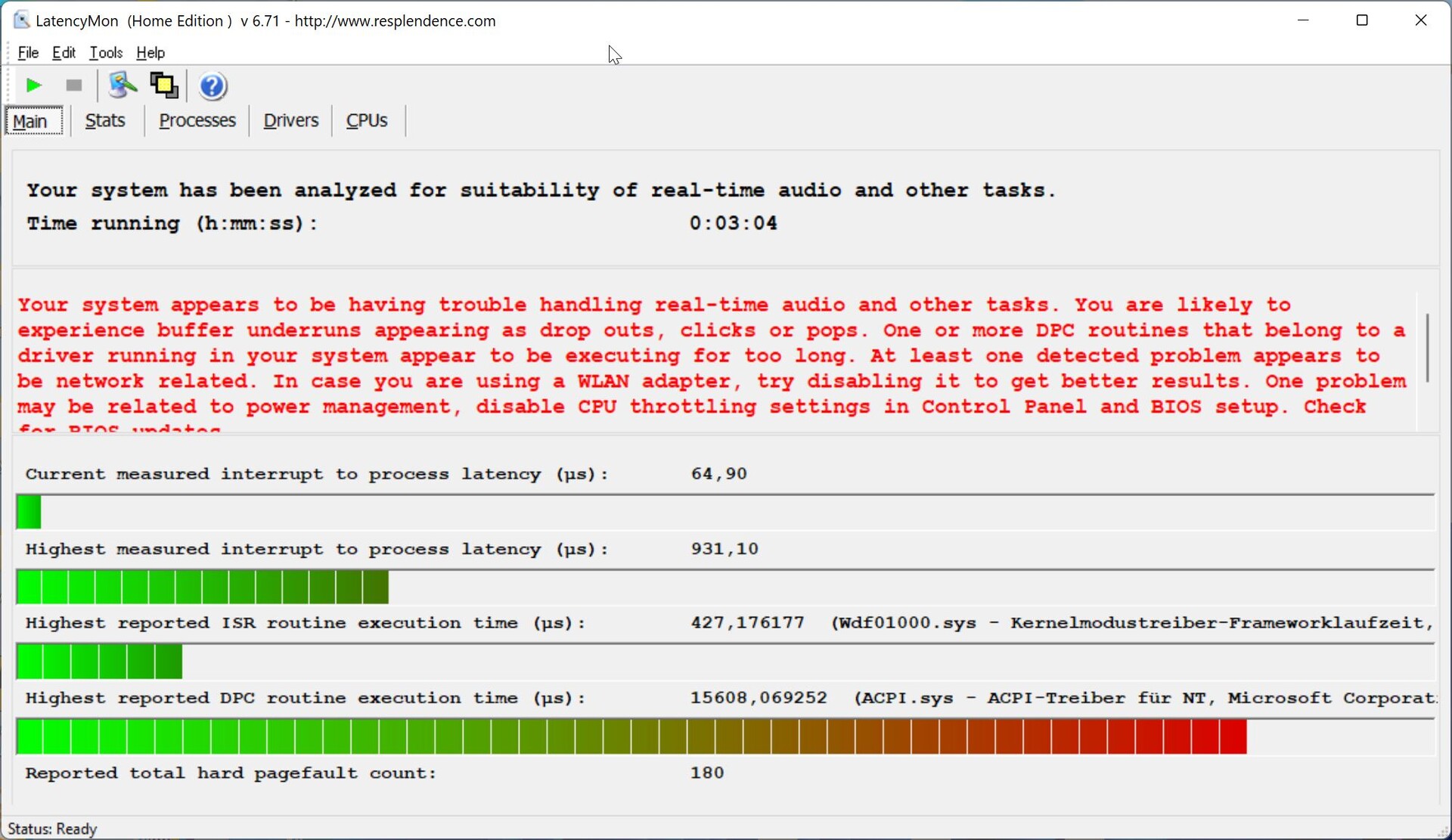Click the highest interrupt latency green bar
1452x840 pixels.
click(202, 587)
